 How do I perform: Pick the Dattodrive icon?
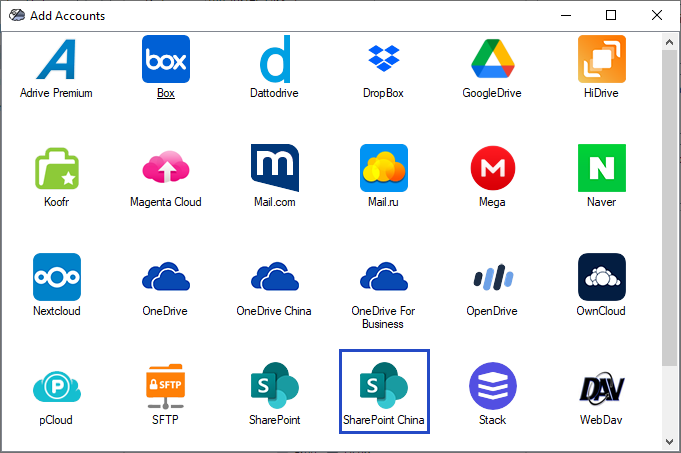coord(275,59)
